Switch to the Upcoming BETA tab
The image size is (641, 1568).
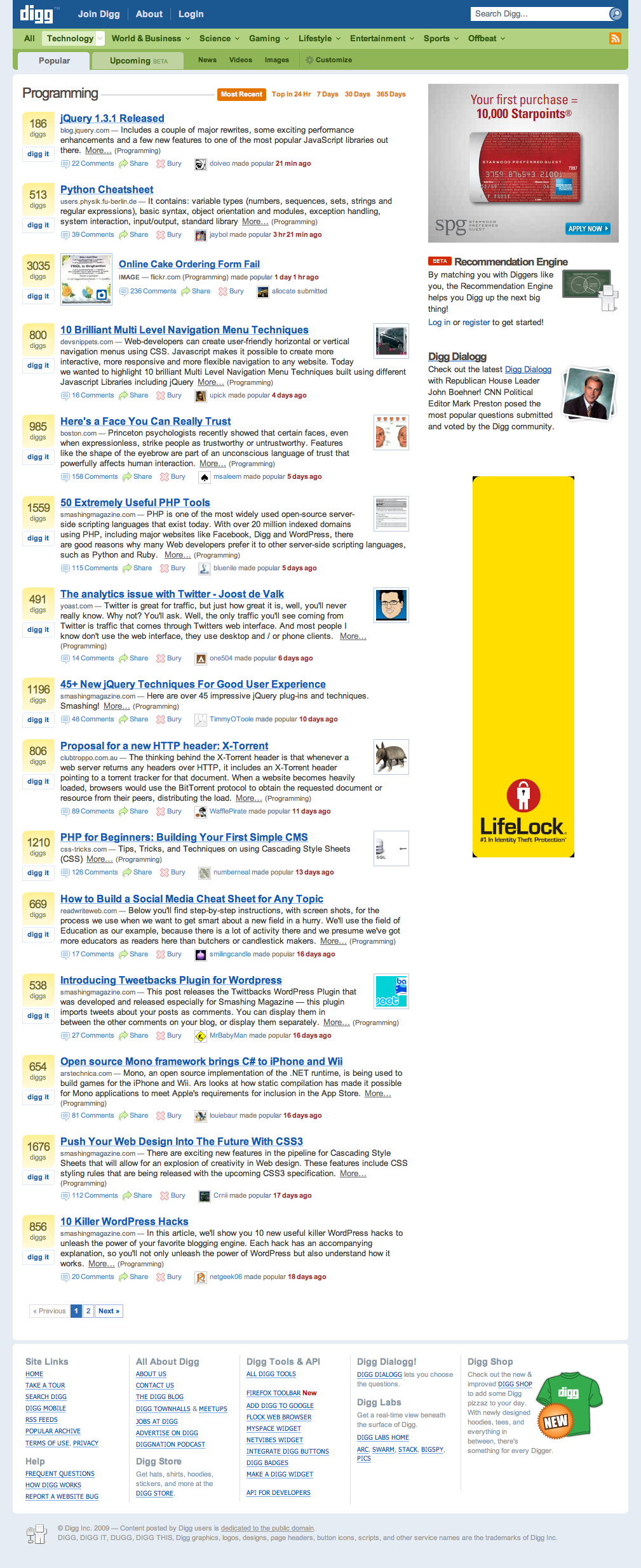[138, 61]
